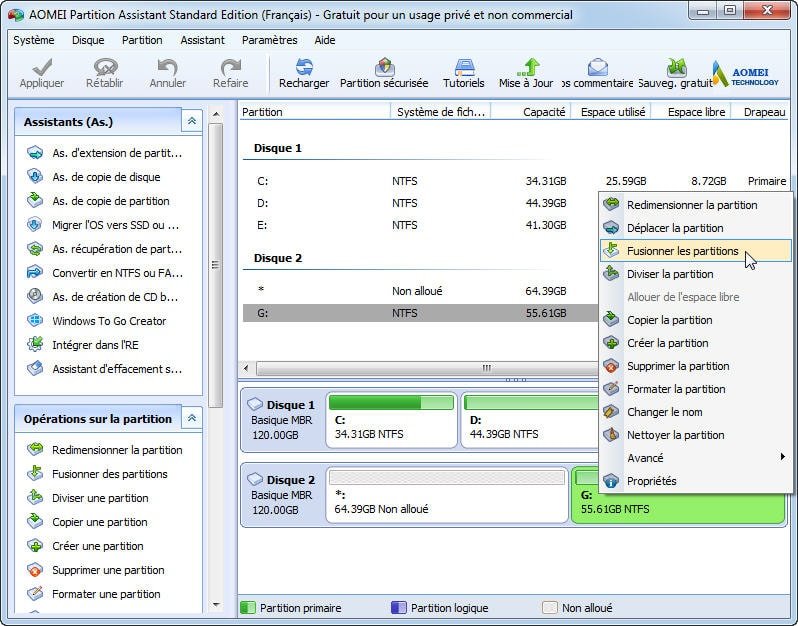
Task: Open the Système menu
Action: [x=34, y=40]
